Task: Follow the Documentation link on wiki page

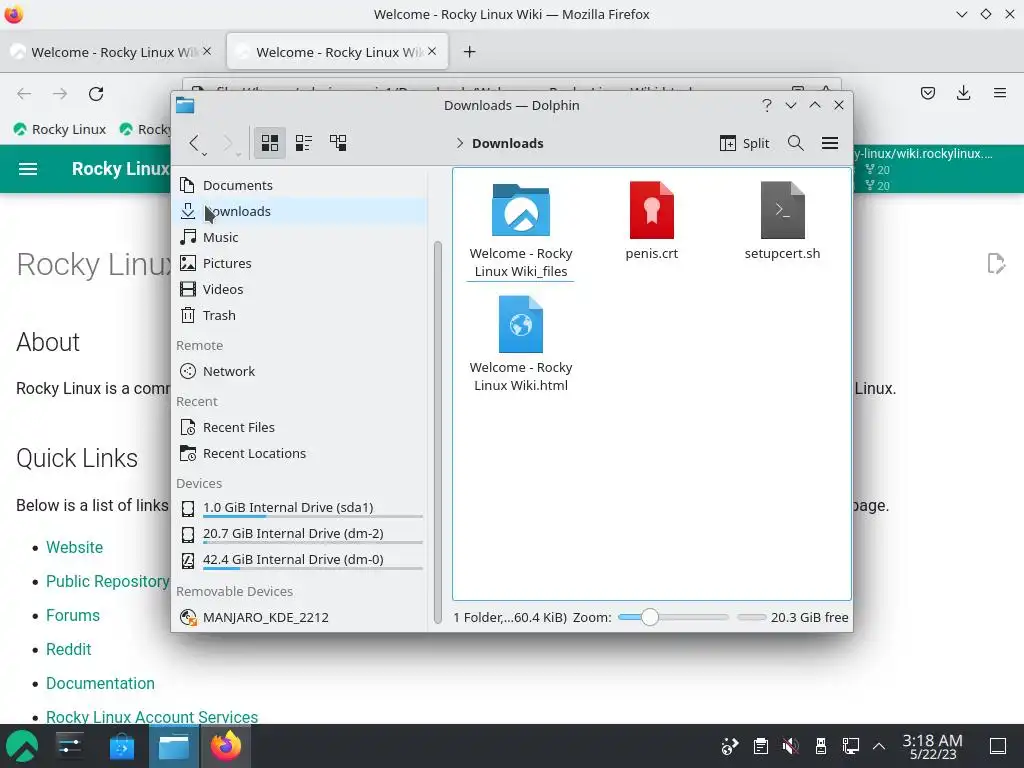Action: [101, 683]
